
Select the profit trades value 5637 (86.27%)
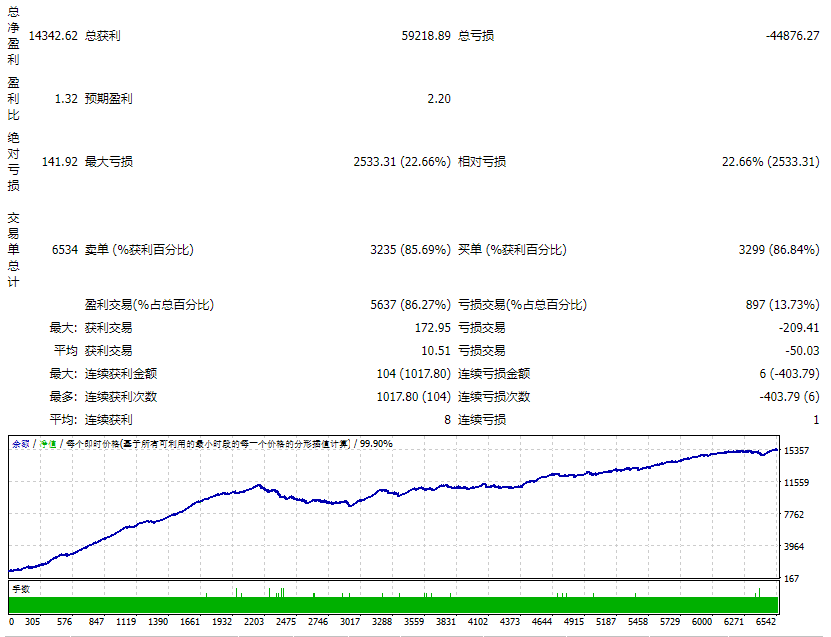410,304
